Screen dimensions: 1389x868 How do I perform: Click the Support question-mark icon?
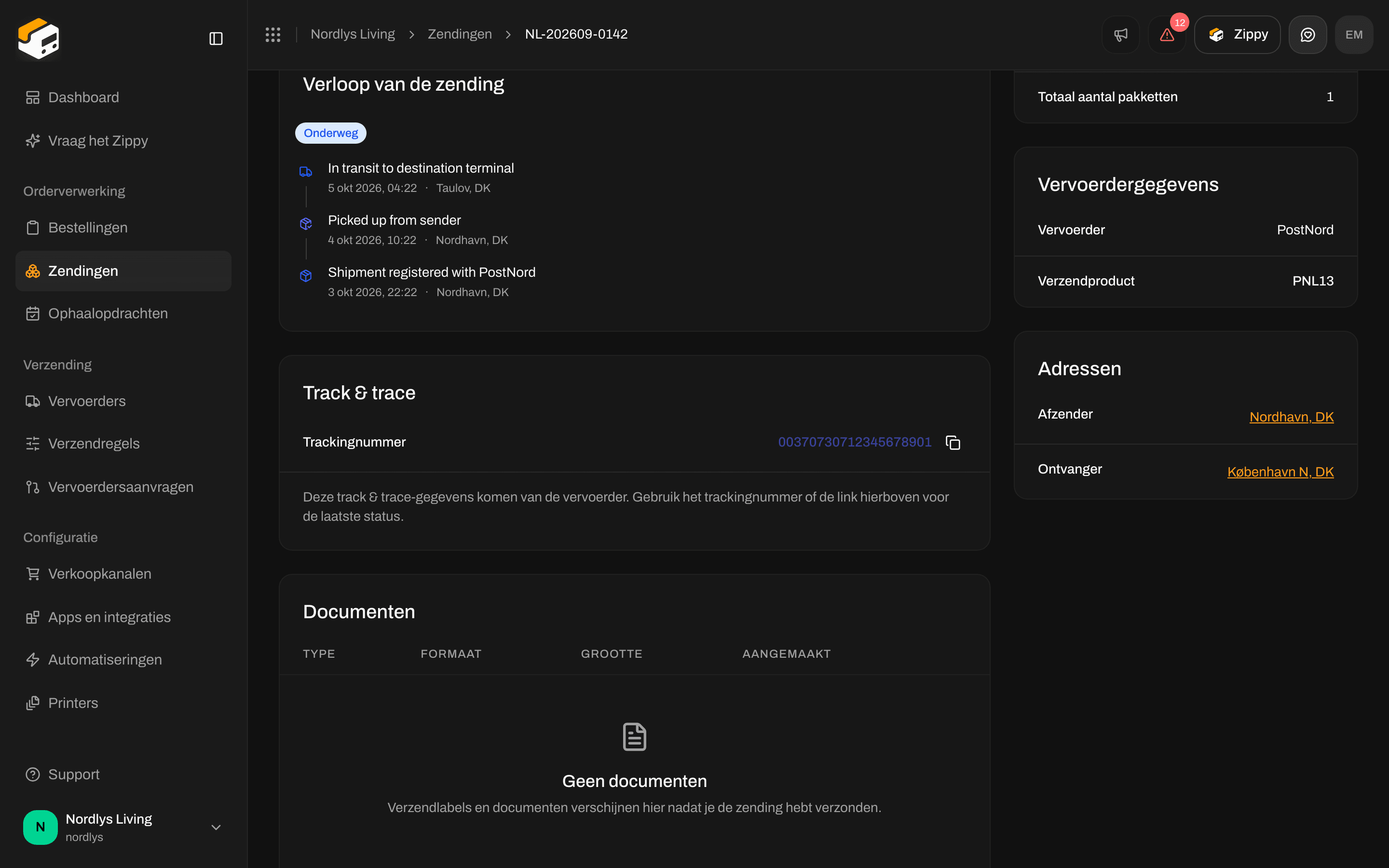[x=33, y=774]
